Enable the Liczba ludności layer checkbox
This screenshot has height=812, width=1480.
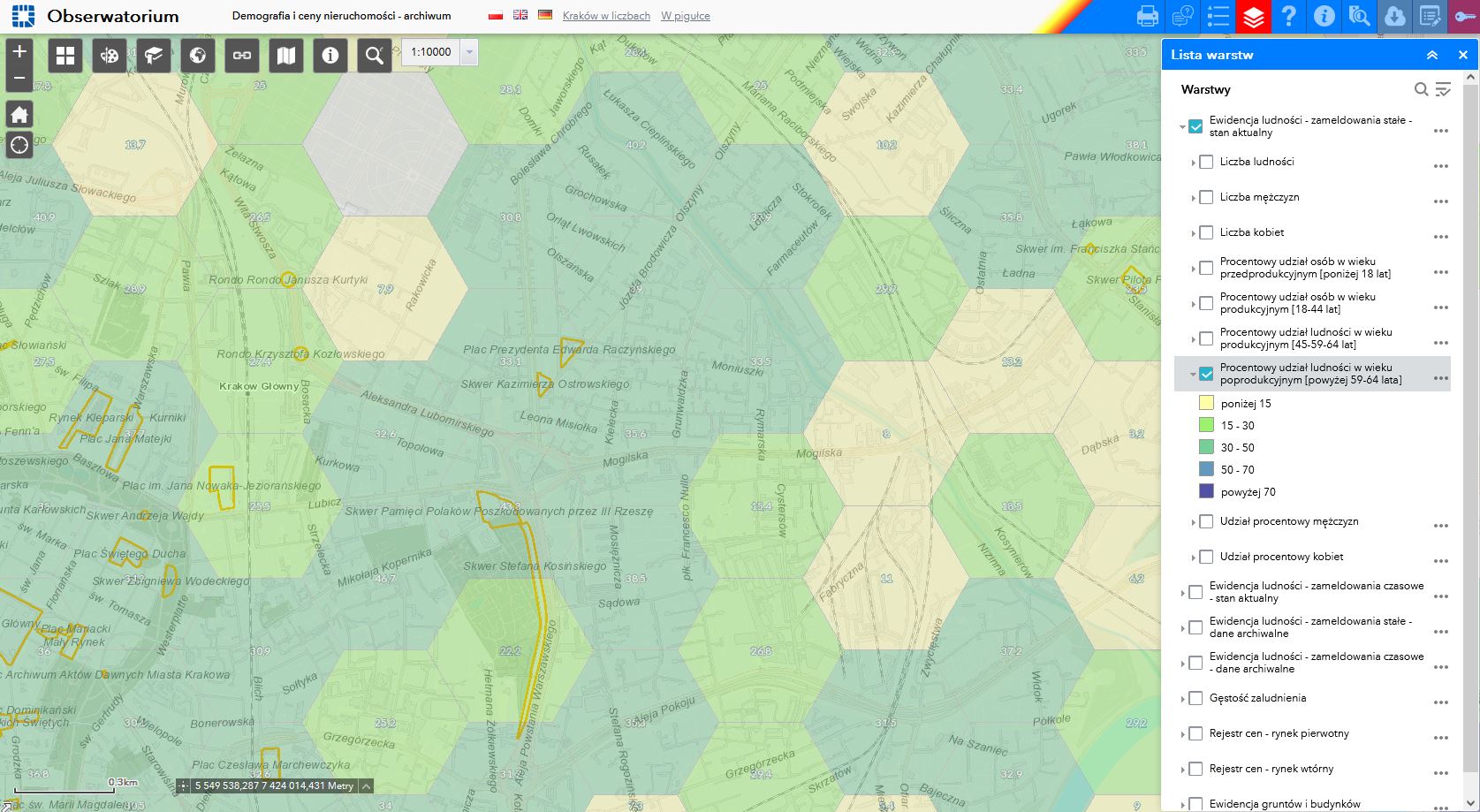pos(1206,162)
